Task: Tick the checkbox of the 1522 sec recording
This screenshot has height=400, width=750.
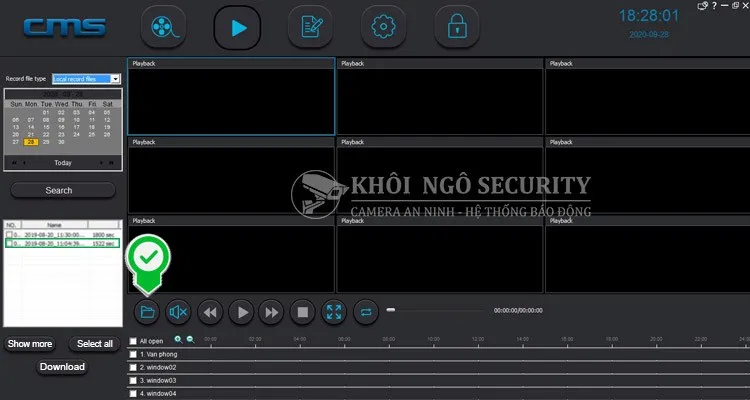Action: [x=9, y=244]
